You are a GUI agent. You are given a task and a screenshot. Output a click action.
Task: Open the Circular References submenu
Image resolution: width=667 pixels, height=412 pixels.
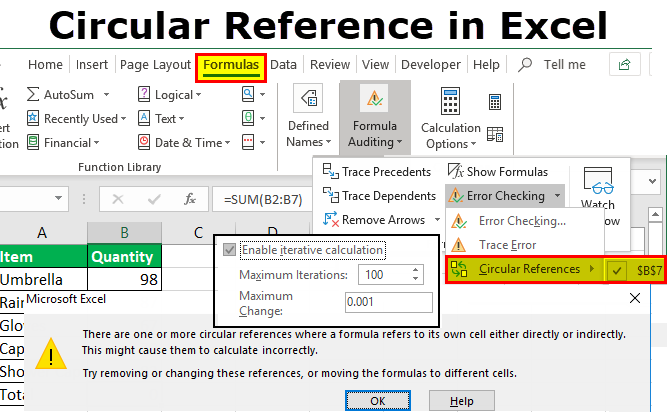point(524,269)
